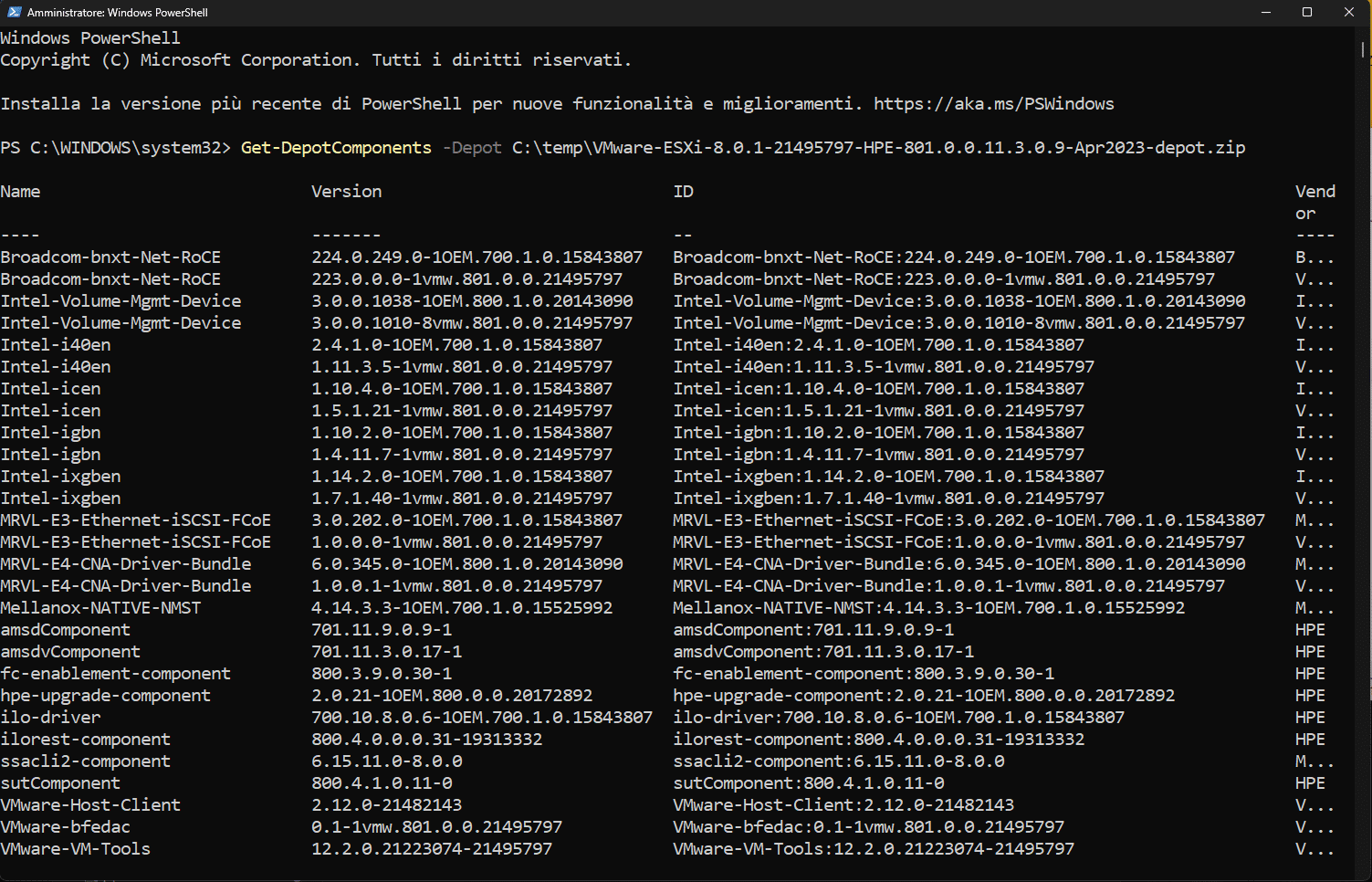Select the Version column header
The width and height of the screenshot is (1372, 882).
click(x=346, y=192)
